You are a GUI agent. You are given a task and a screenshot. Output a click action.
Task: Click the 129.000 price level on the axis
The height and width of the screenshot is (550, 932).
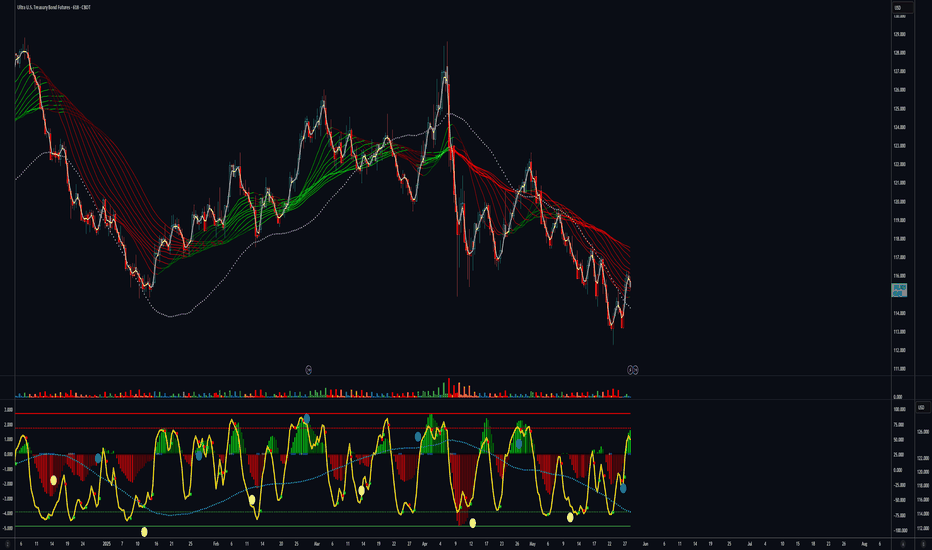tap(899, 34)
